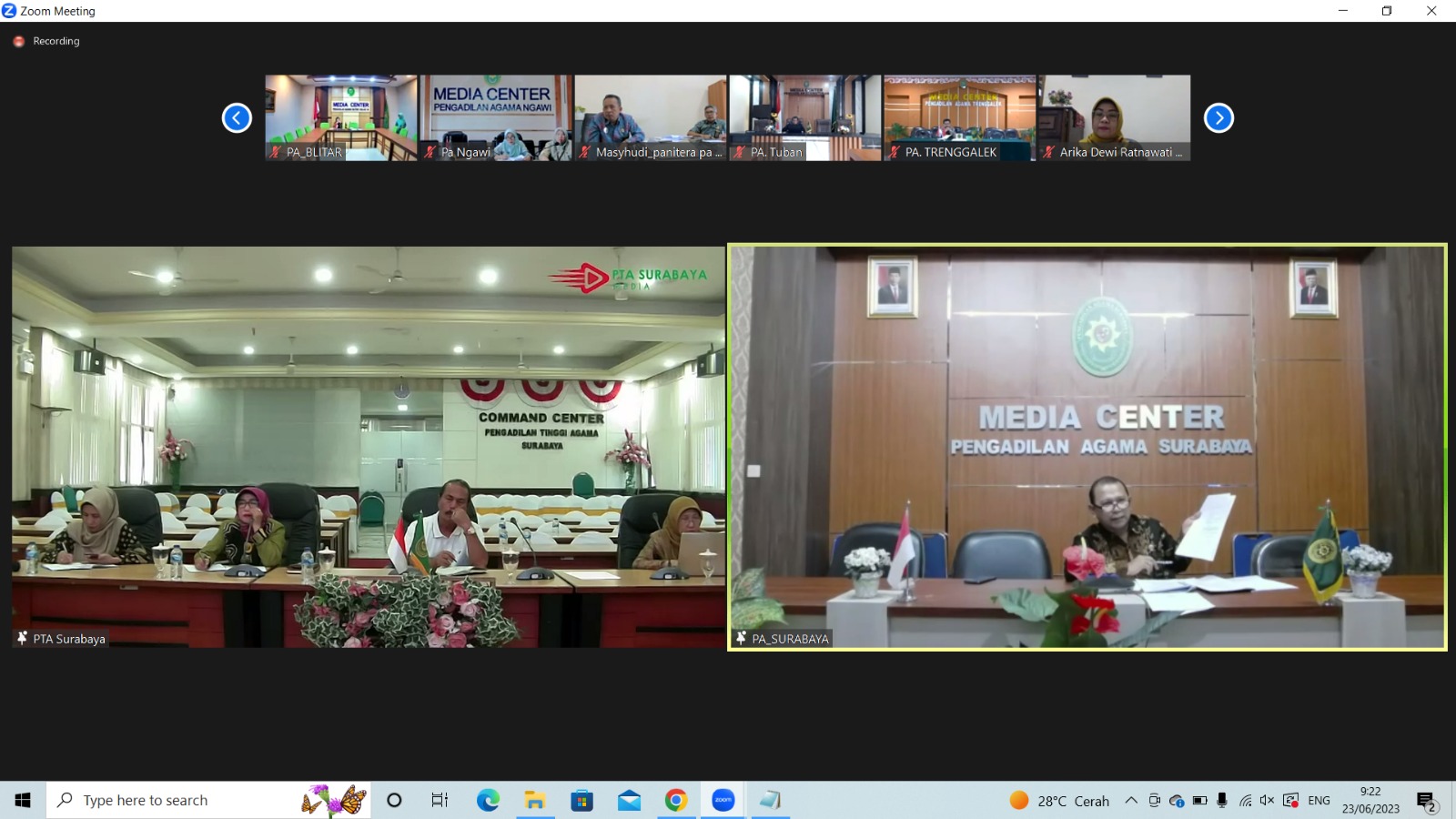Toggle the muted volume tray icon

[1268, 801]
